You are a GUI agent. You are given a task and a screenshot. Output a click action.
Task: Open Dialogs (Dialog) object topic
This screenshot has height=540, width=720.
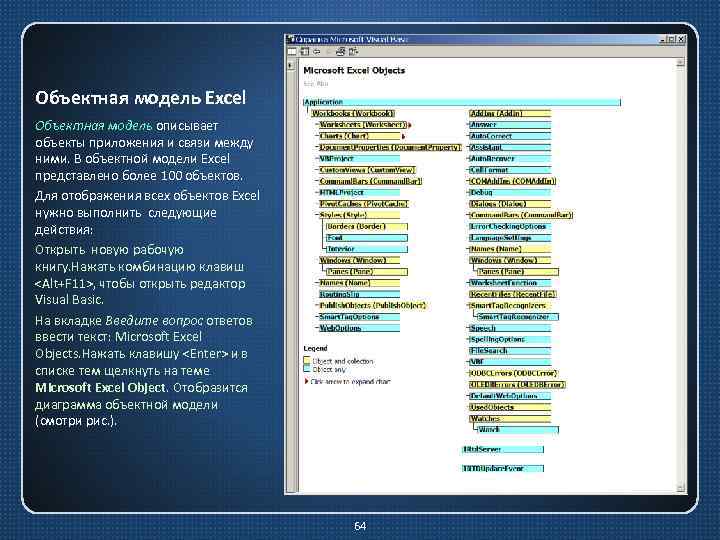coord(510,204)
